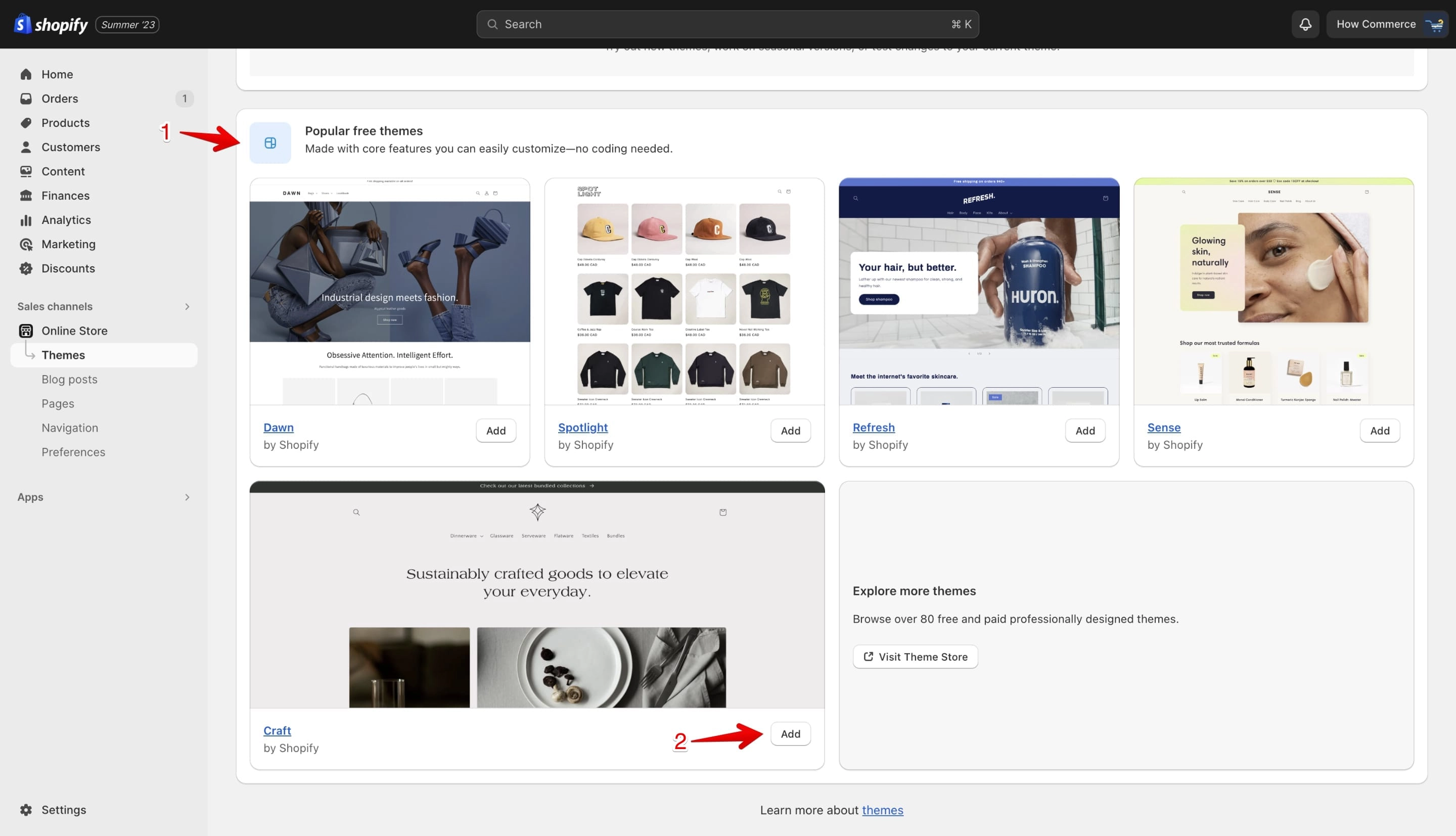
Task: Open Finances in the sidebar
Action: click(103, 195)
